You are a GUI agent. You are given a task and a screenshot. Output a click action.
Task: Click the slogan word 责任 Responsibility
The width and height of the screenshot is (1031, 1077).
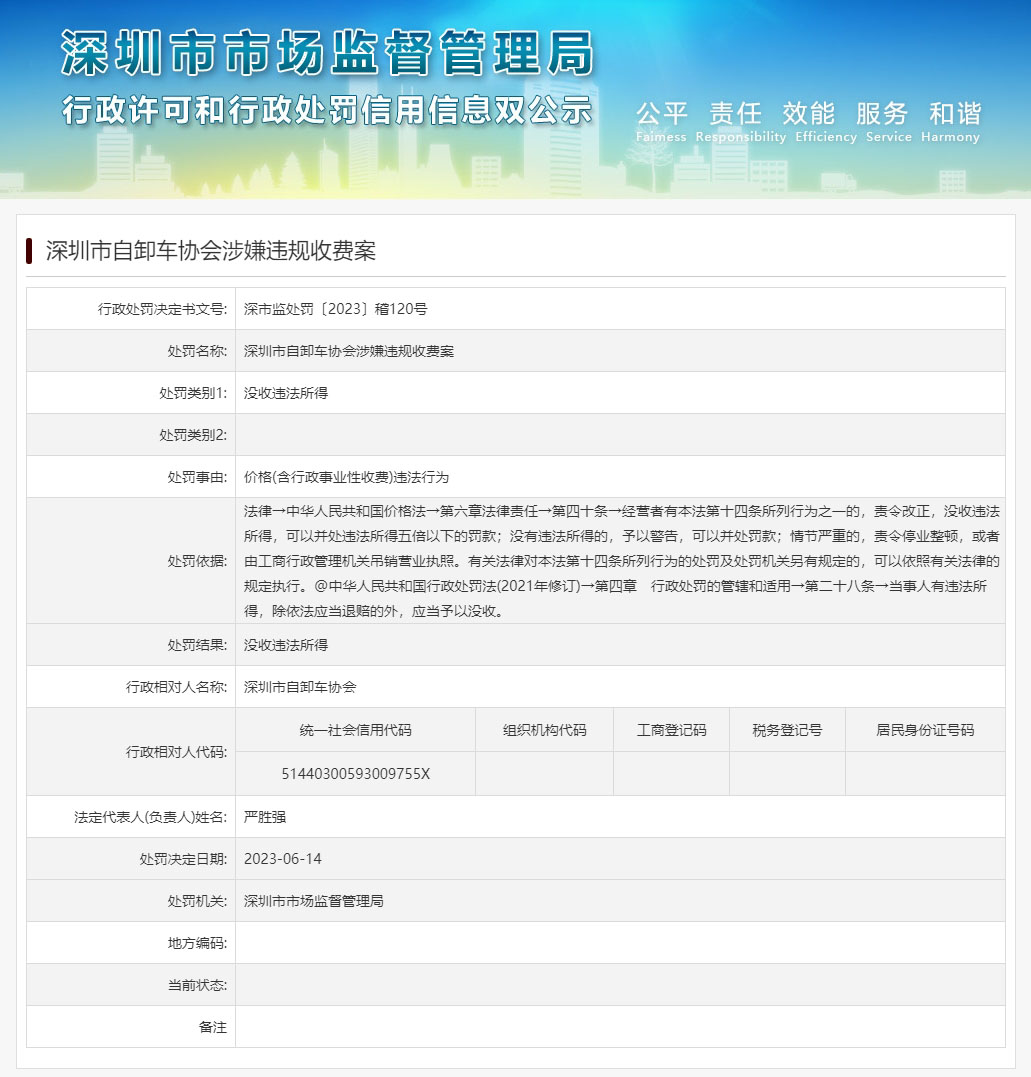pyautogui.click(x=740, y=122)
